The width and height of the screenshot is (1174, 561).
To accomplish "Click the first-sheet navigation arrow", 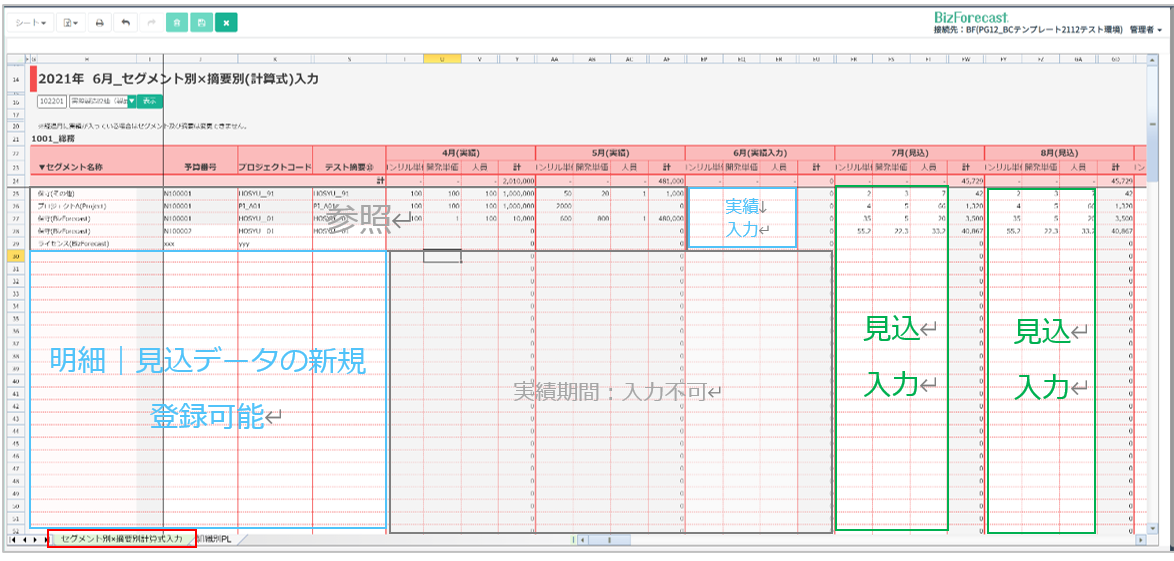I will click(x=13, y=539).
